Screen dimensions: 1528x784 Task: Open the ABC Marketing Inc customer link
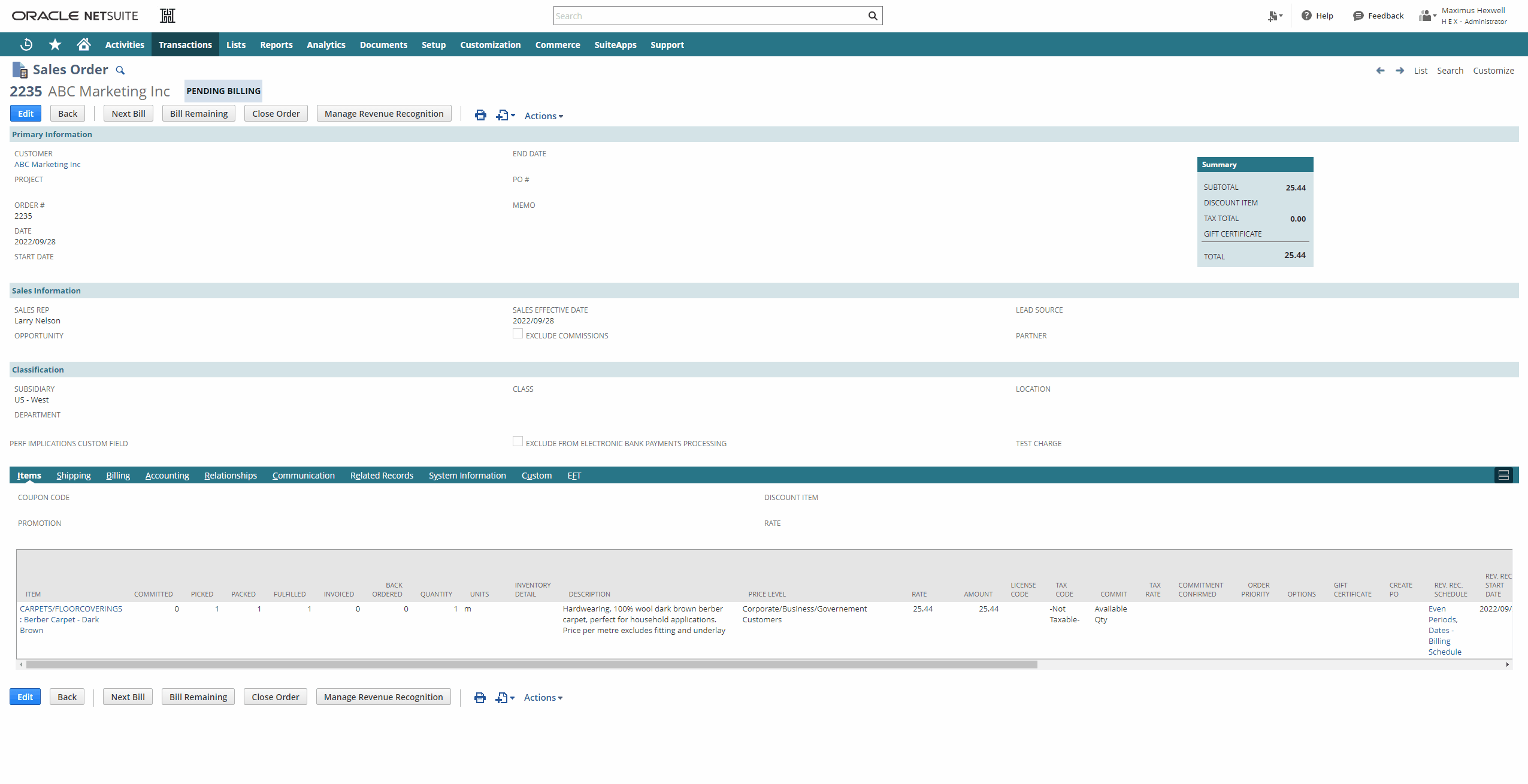tap(47, 164)
